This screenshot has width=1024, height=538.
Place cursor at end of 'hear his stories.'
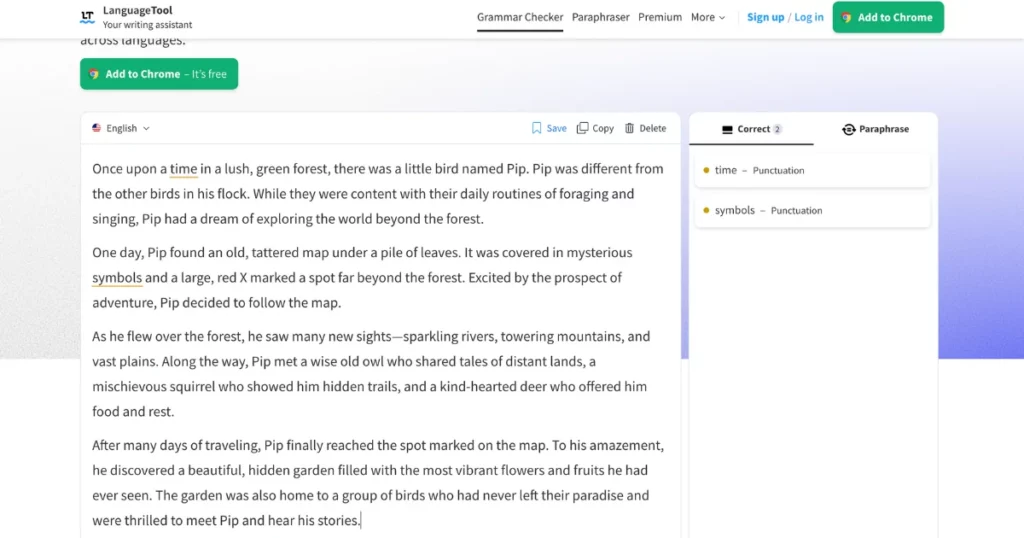point(361,520)
